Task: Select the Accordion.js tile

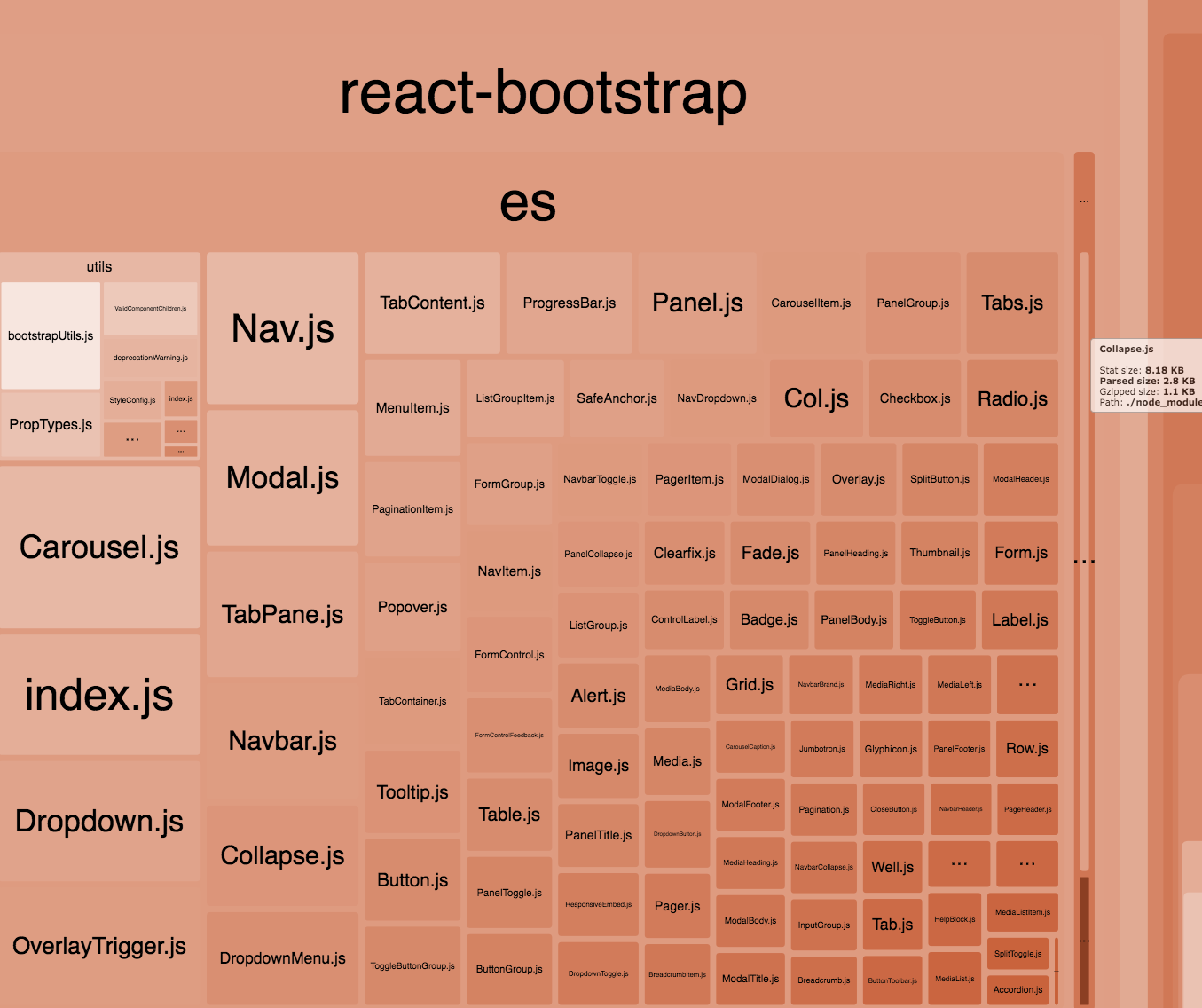Action: click(1017, 989)
